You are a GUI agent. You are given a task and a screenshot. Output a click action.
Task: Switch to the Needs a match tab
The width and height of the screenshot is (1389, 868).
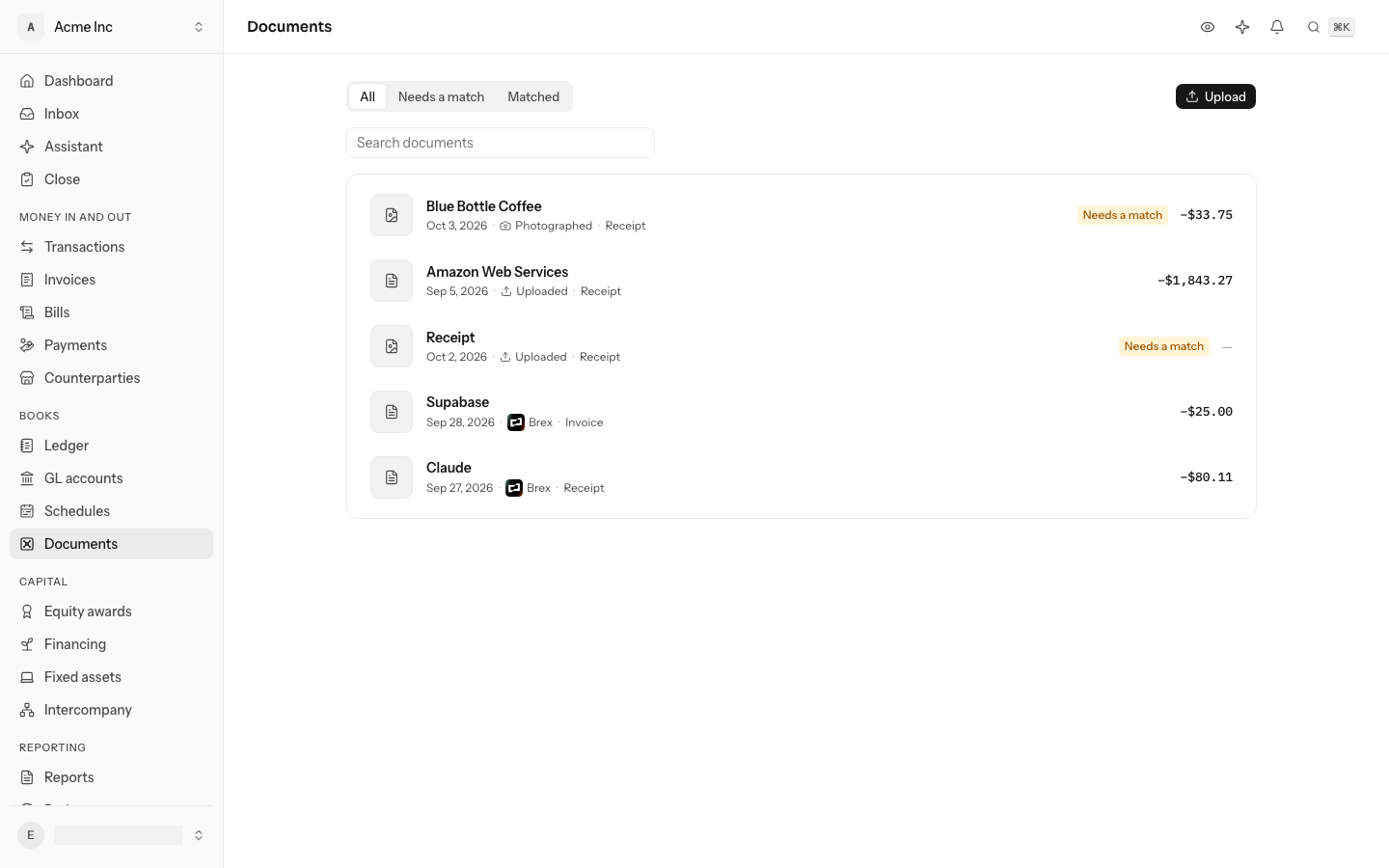[x=441, y=96]
